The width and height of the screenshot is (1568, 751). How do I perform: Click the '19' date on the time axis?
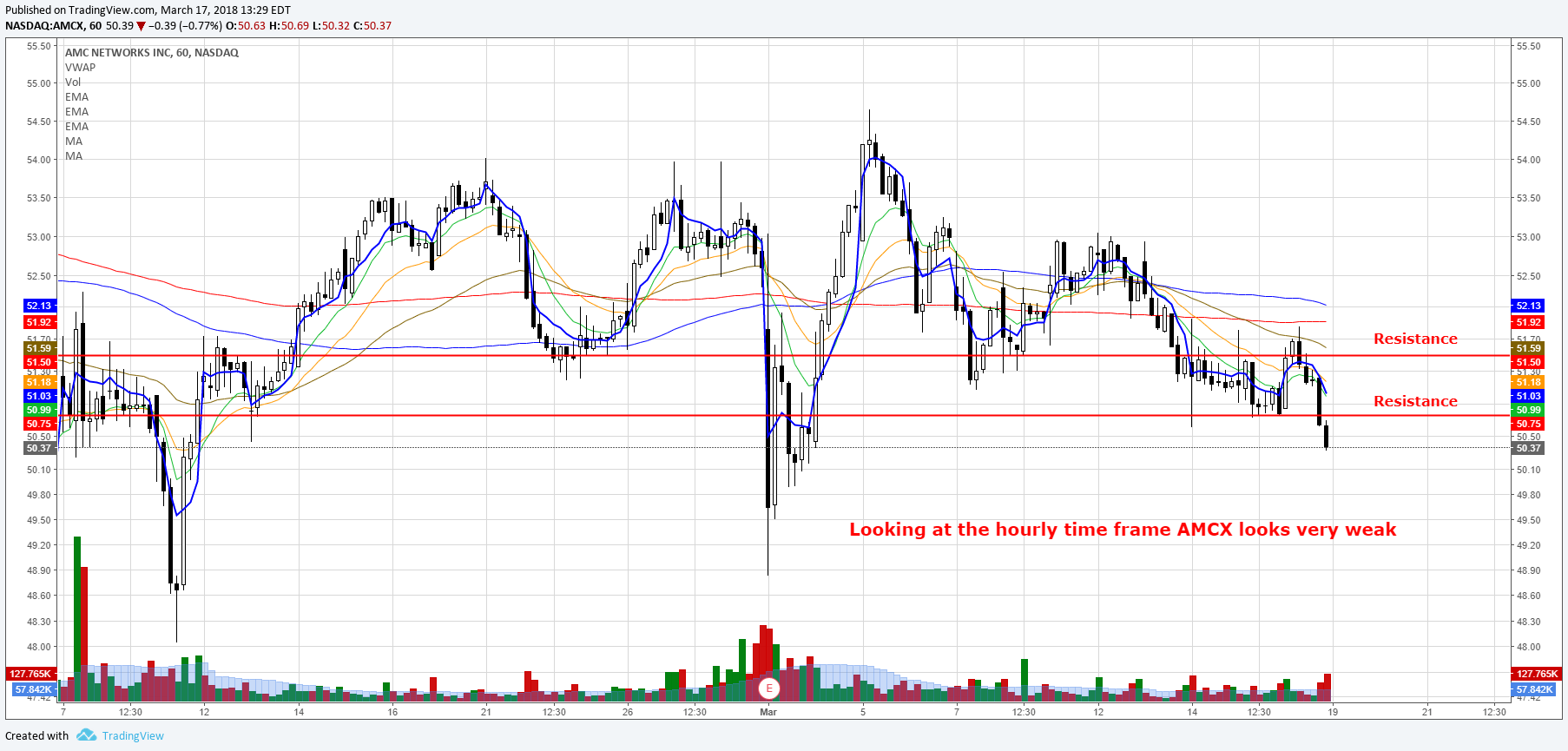point(1333,712)
